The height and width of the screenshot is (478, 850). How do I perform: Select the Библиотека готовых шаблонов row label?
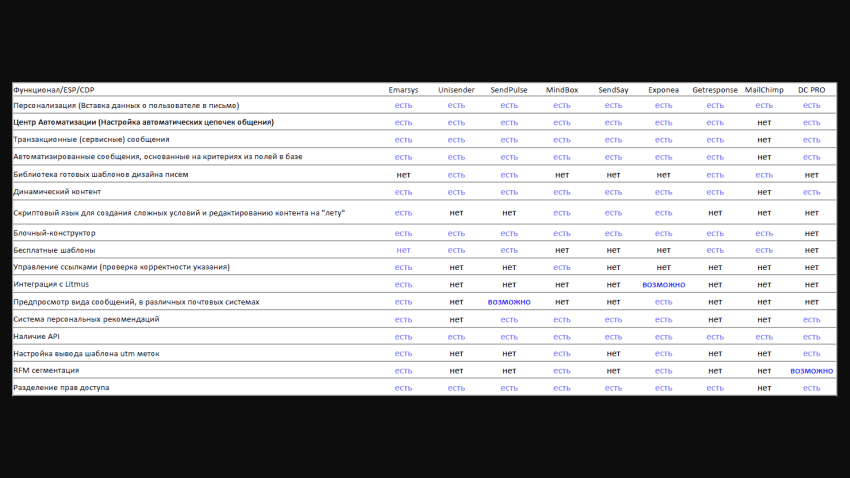pos(101,175)
